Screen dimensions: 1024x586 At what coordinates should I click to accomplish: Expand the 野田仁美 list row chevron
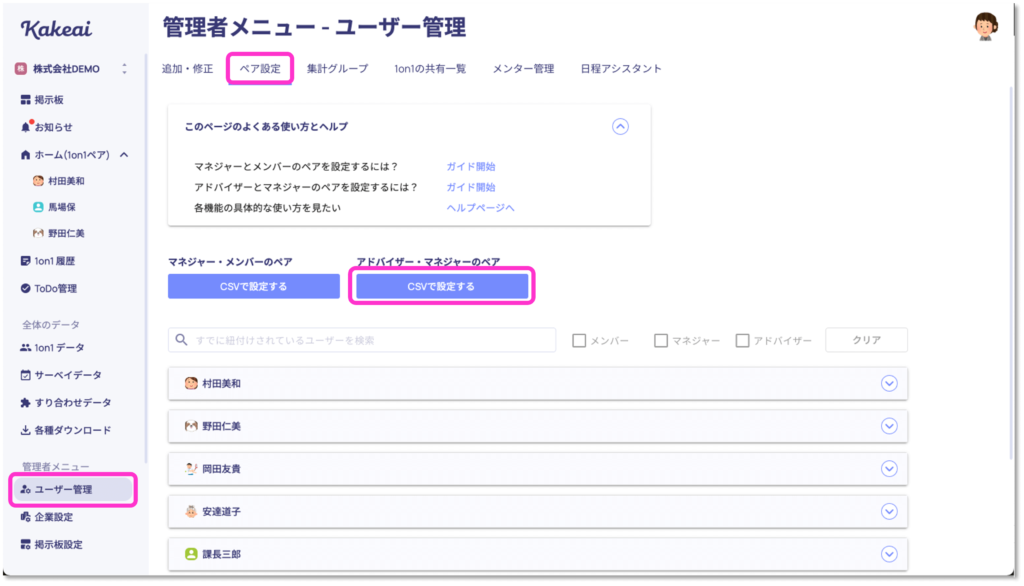point(889,426)
